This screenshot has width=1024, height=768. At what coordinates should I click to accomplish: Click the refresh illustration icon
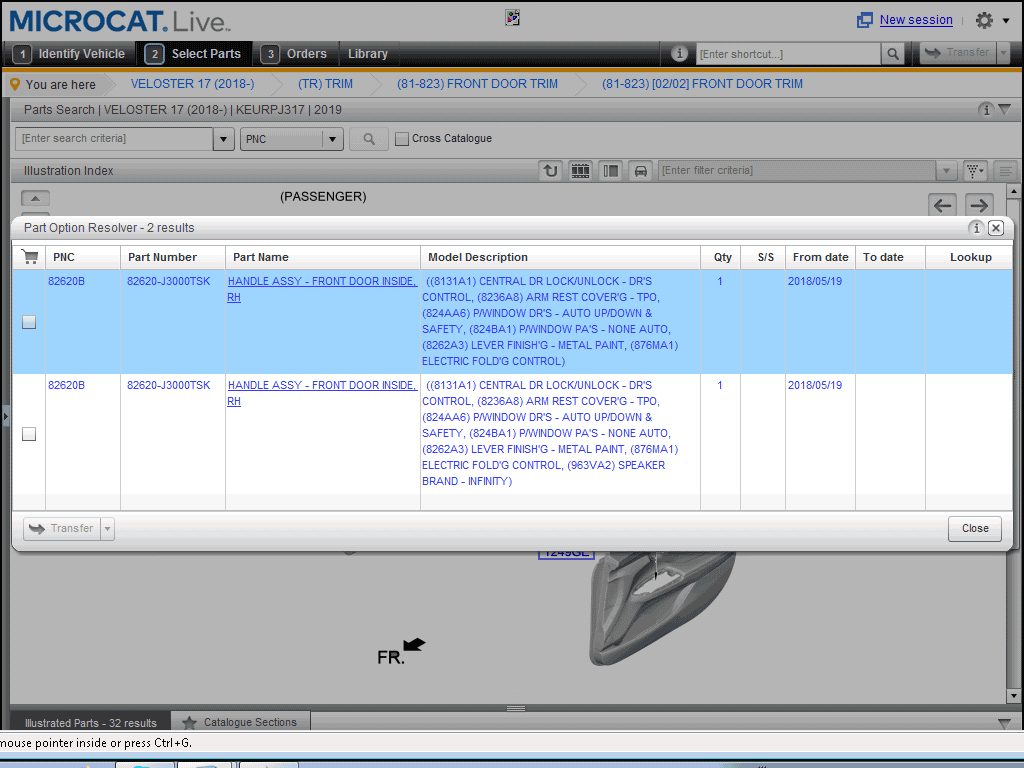coord(551,170)
